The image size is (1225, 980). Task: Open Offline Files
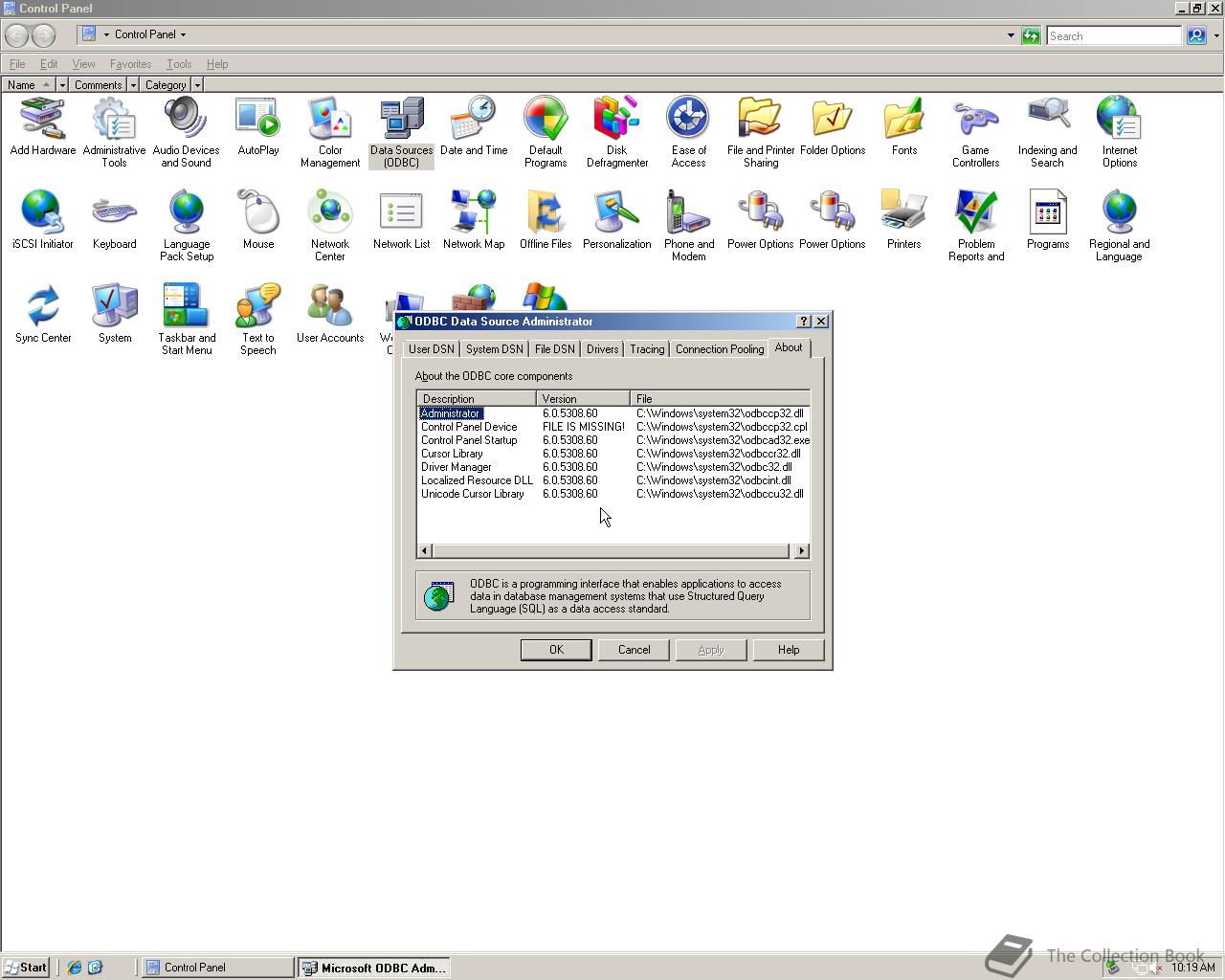tap(546, 220)
